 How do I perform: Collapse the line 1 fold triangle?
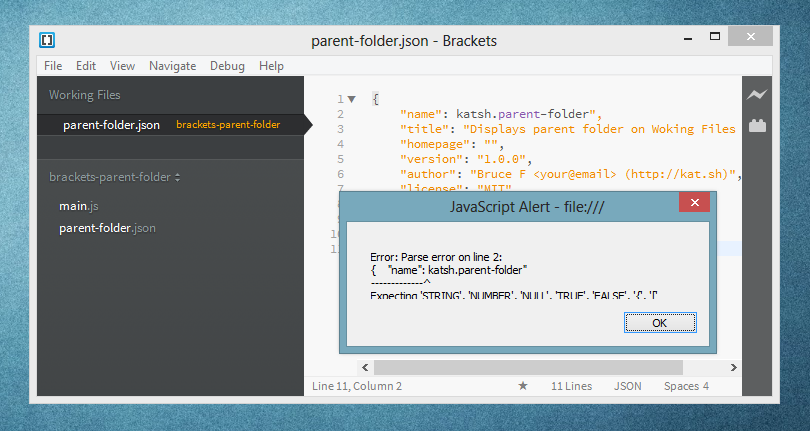click(352, 99)
